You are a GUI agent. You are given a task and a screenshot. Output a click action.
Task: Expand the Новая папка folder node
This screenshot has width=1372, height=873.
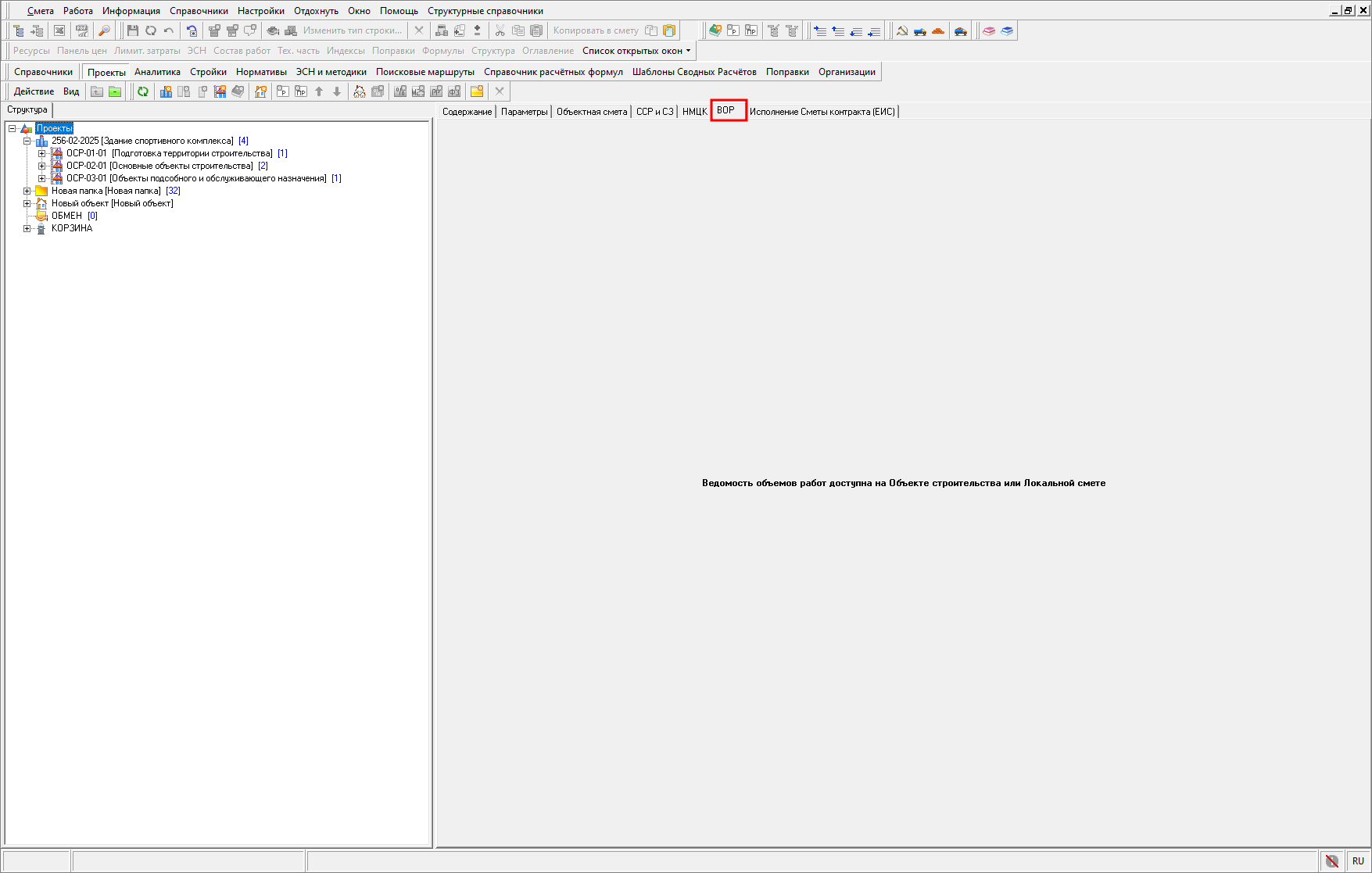coord(27,191)
